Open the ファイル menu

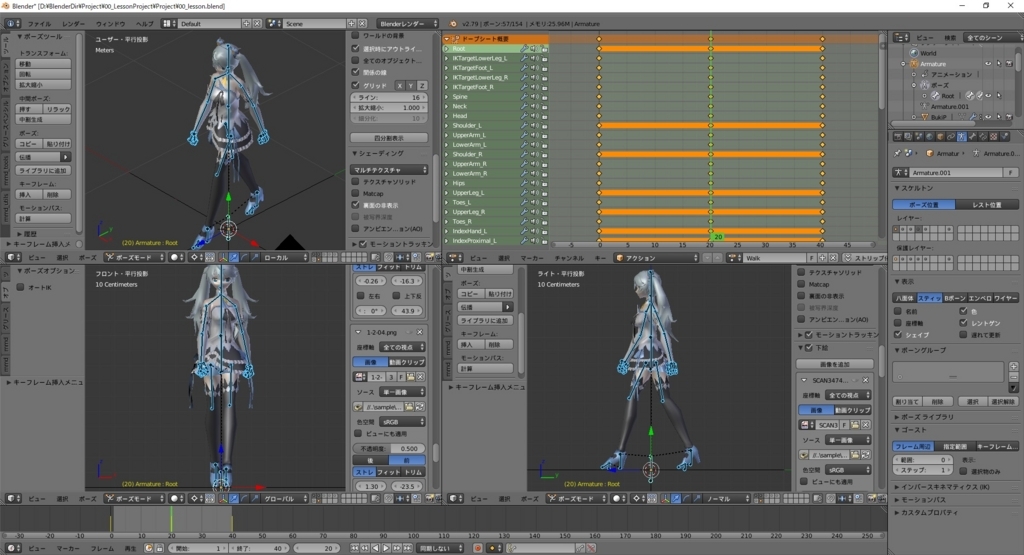(x=39, y=23)
